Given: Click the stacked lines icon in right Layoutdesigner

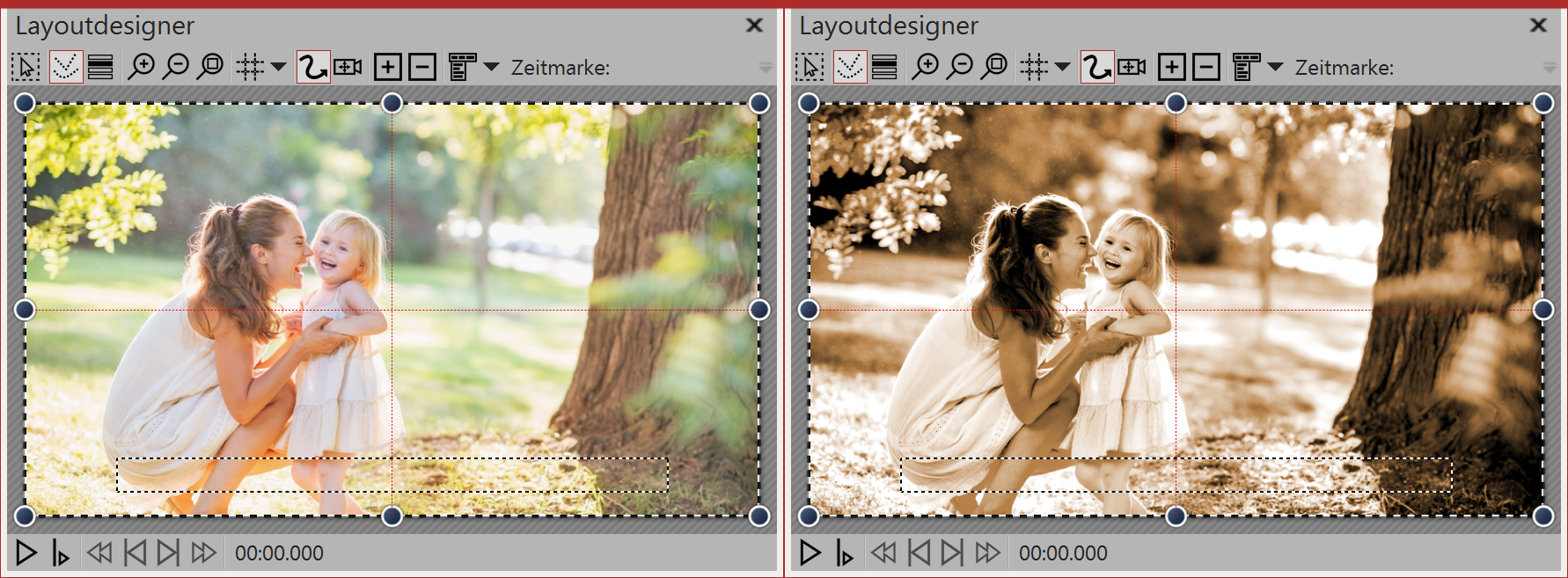Looking at the screenshot, I should tap(884, 67).
